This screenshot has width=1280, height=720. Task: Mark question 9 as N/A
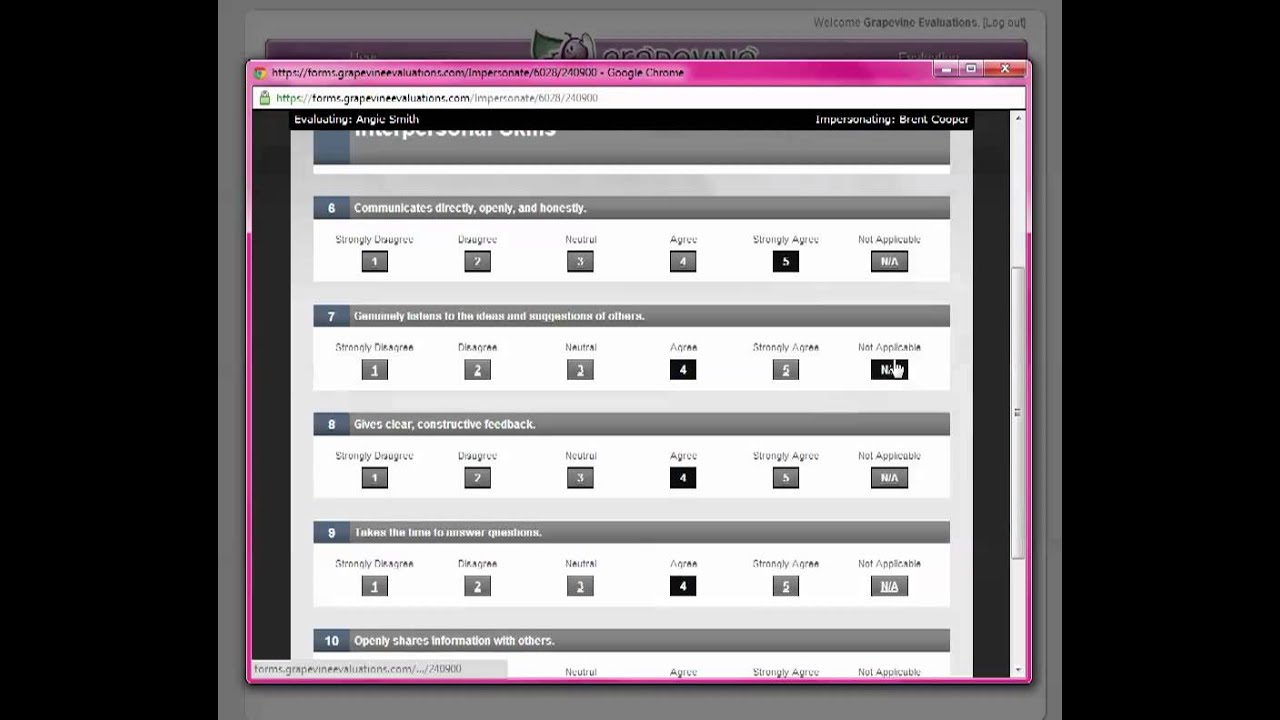click(x=889, y=586)
